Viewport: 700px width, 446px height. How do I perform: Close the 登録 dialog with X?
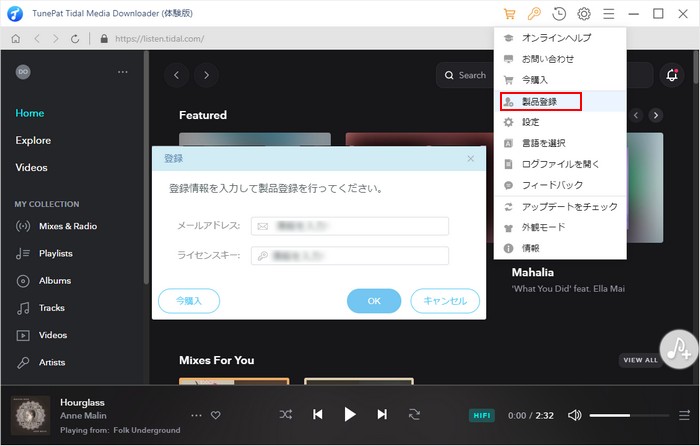471,158
